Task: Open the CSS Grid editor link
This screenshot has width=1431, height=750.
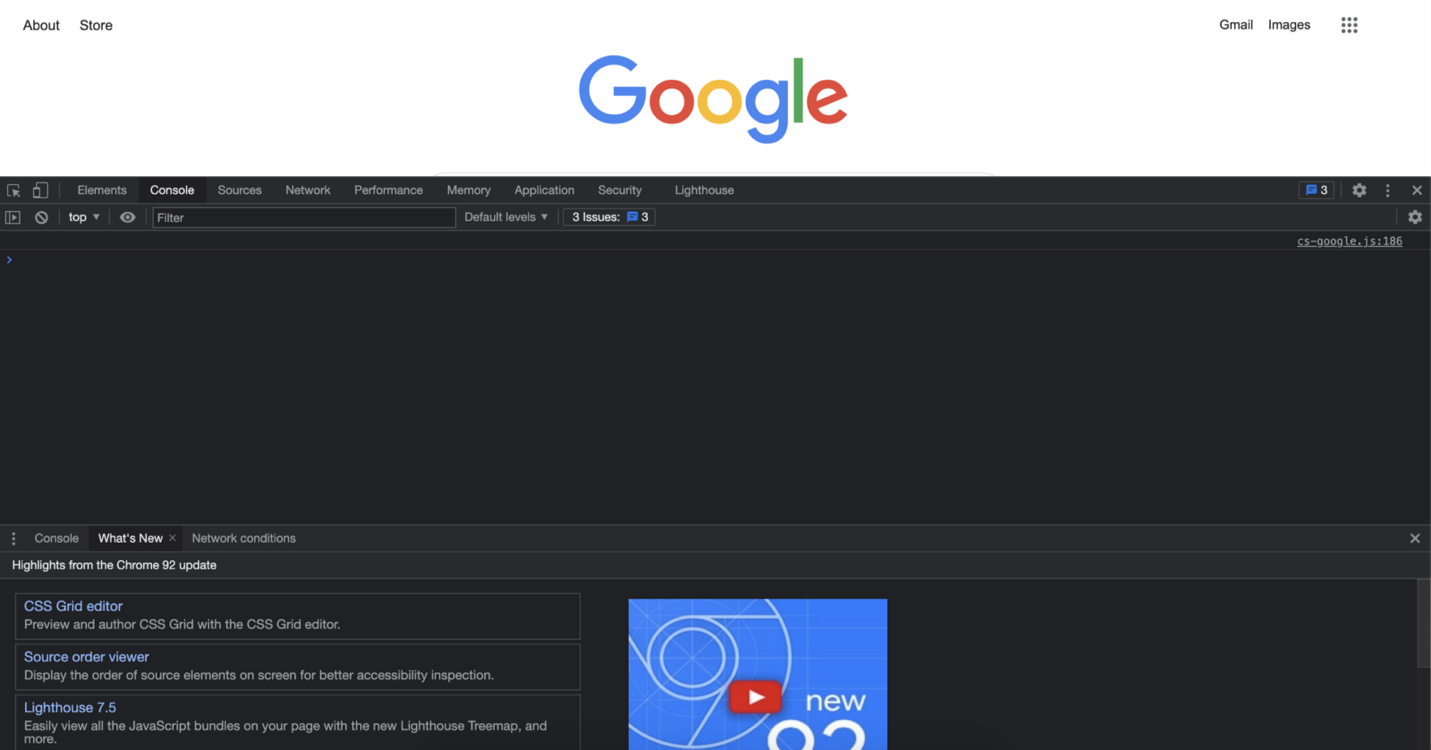Action: coord(73,606)
